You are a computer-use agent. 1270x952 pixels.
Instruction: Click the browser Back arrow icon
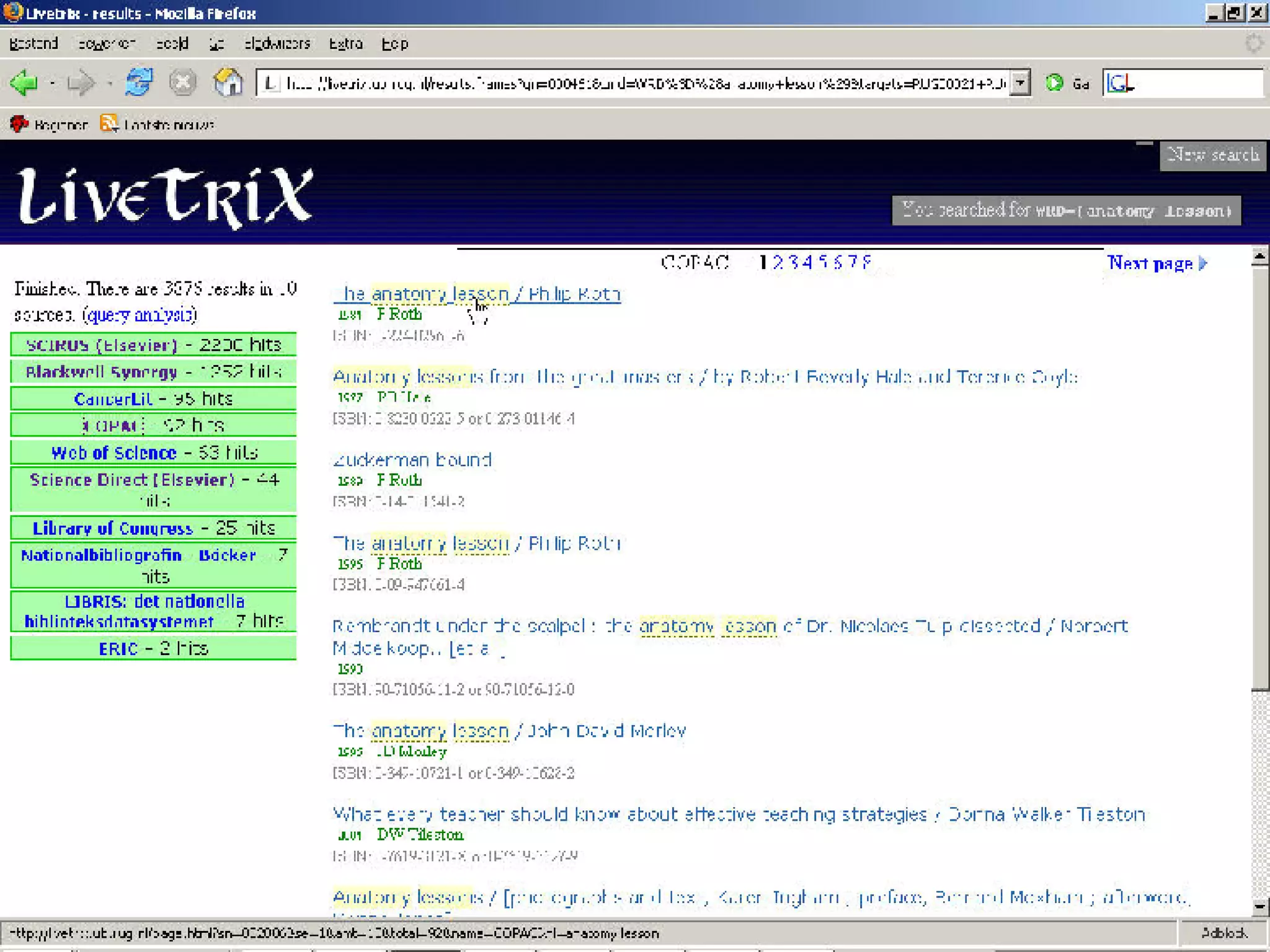(x=24, y=82)
